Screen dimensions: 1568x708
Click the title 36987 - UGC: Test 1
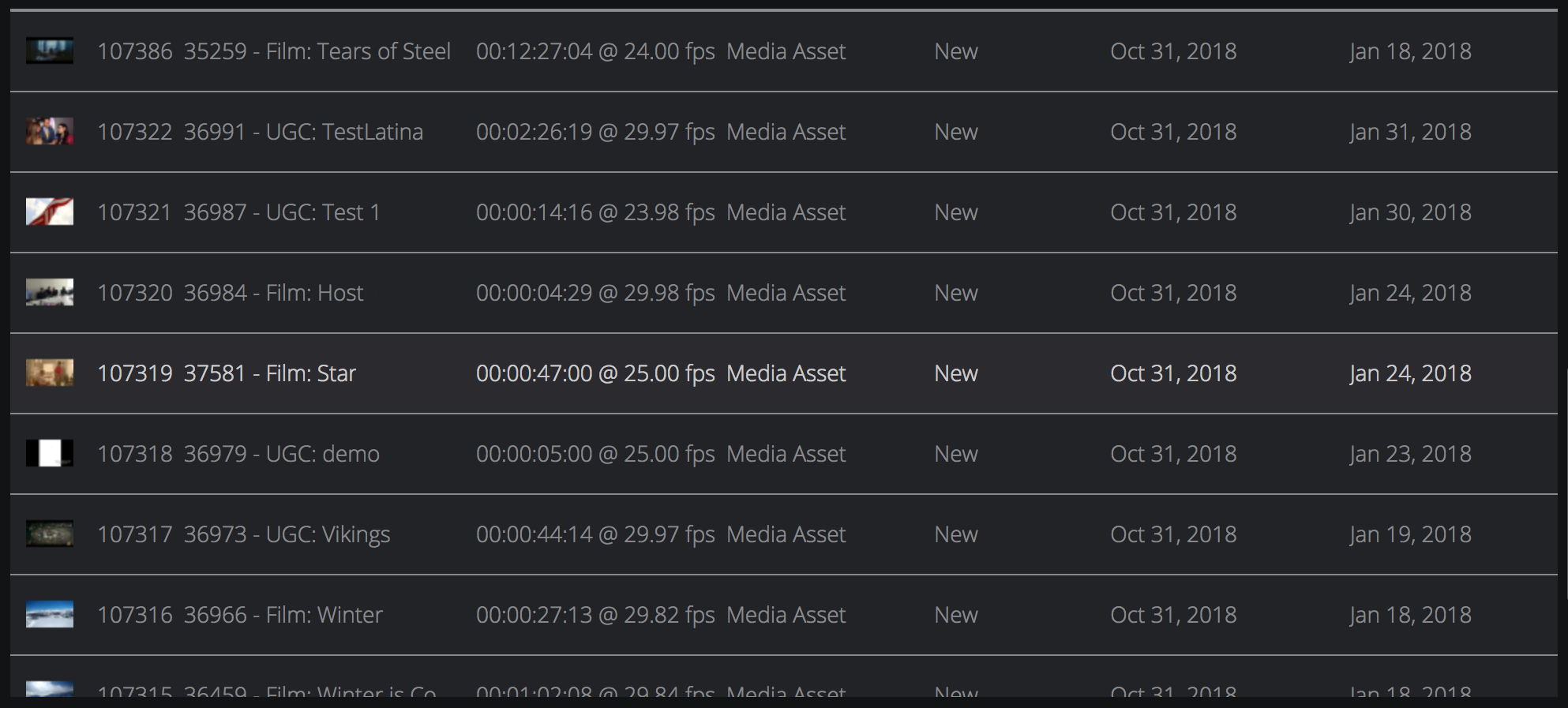[x=282, y=212]
